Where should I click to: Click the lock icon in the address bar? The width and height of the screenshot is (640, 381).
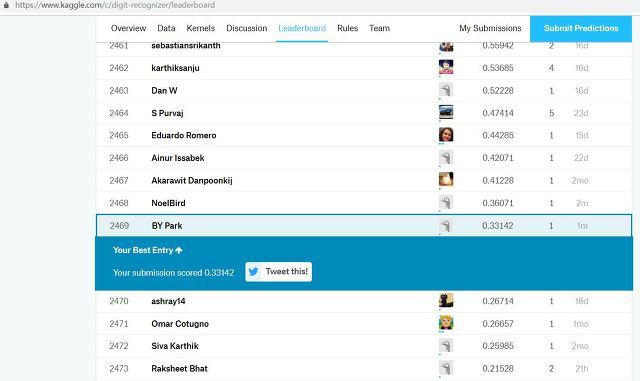click(6, 5)
